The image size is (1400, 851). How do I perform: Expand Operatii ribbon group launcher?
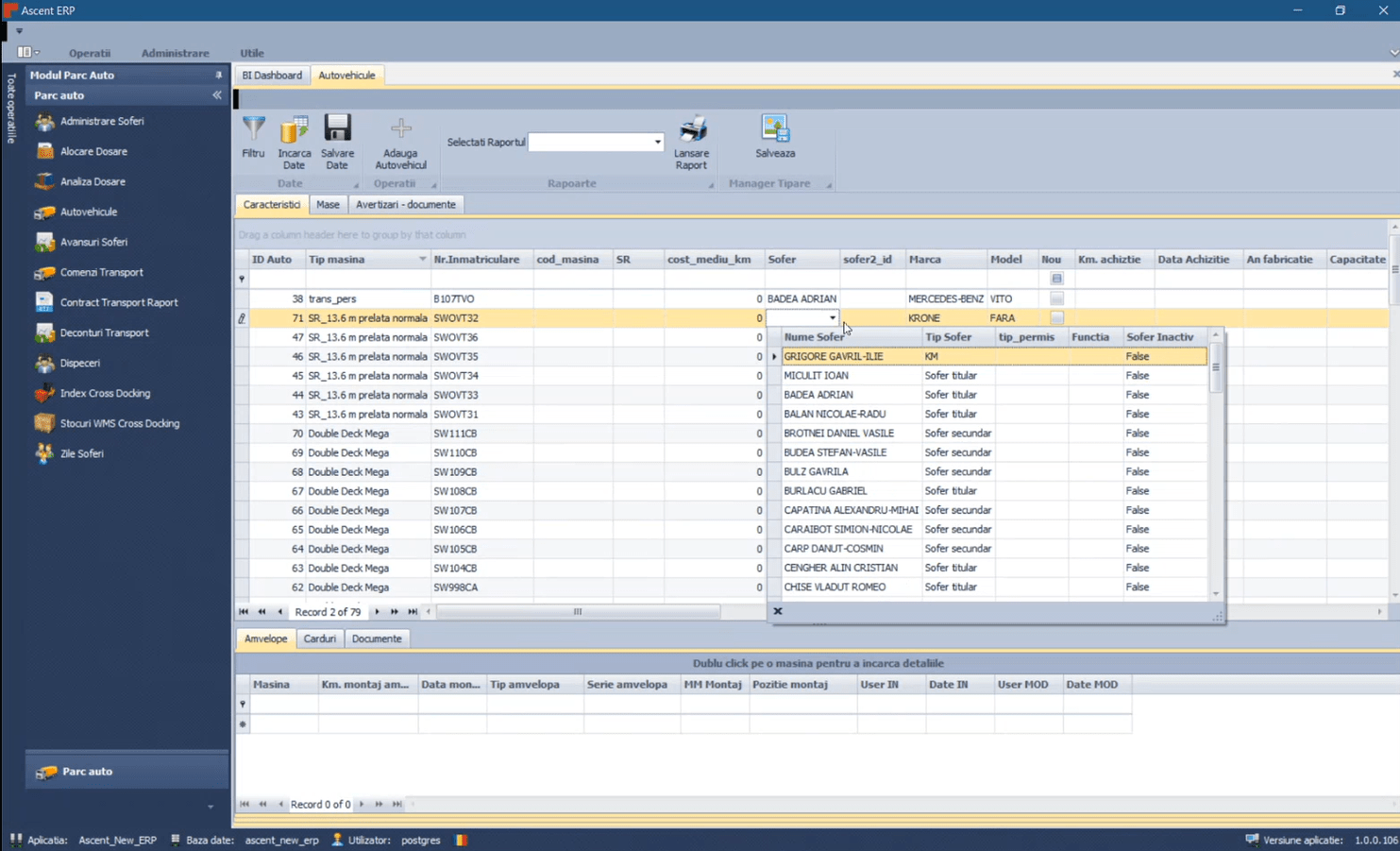click(x=433, y=185)
